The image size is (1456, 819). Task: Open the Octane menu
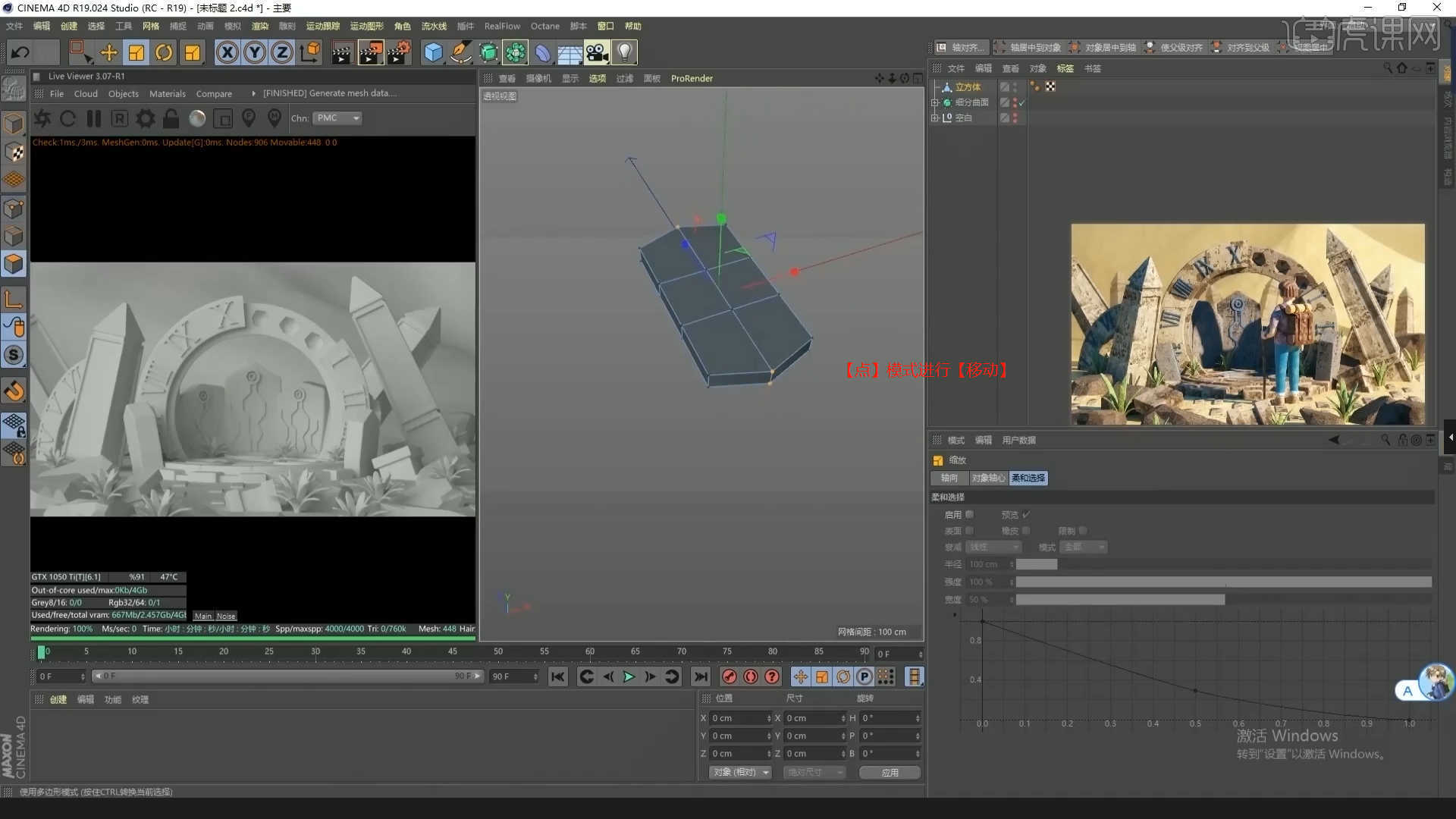[544, 26]
